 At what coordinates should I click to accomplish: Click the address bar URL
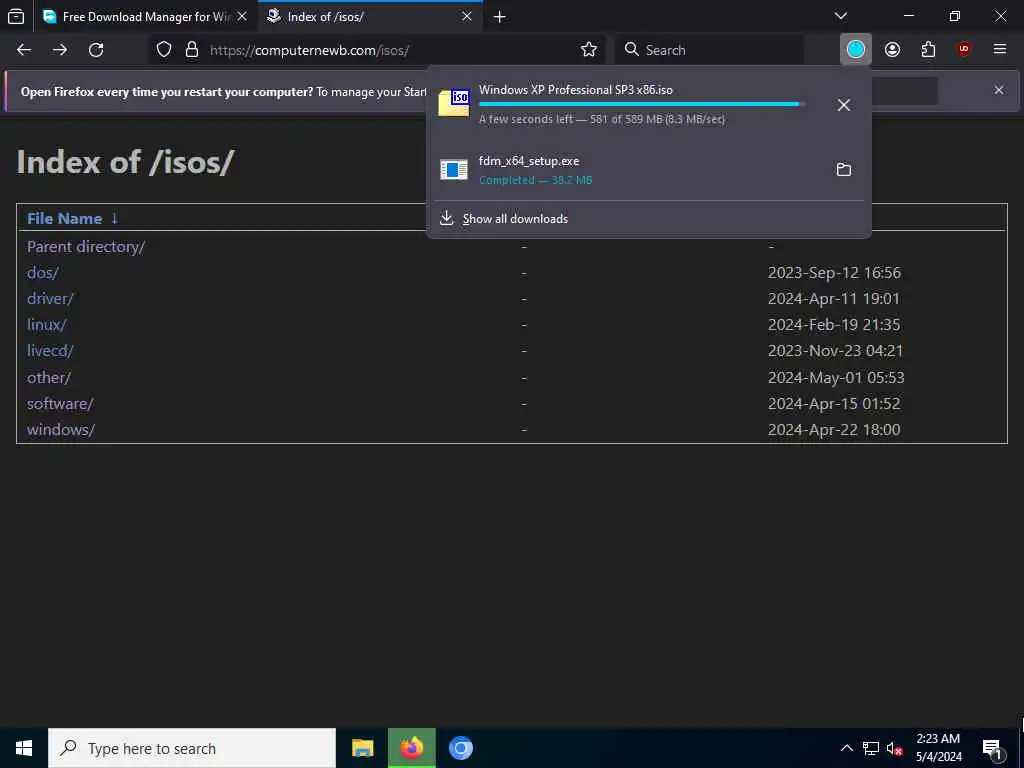tap(310, 50)
